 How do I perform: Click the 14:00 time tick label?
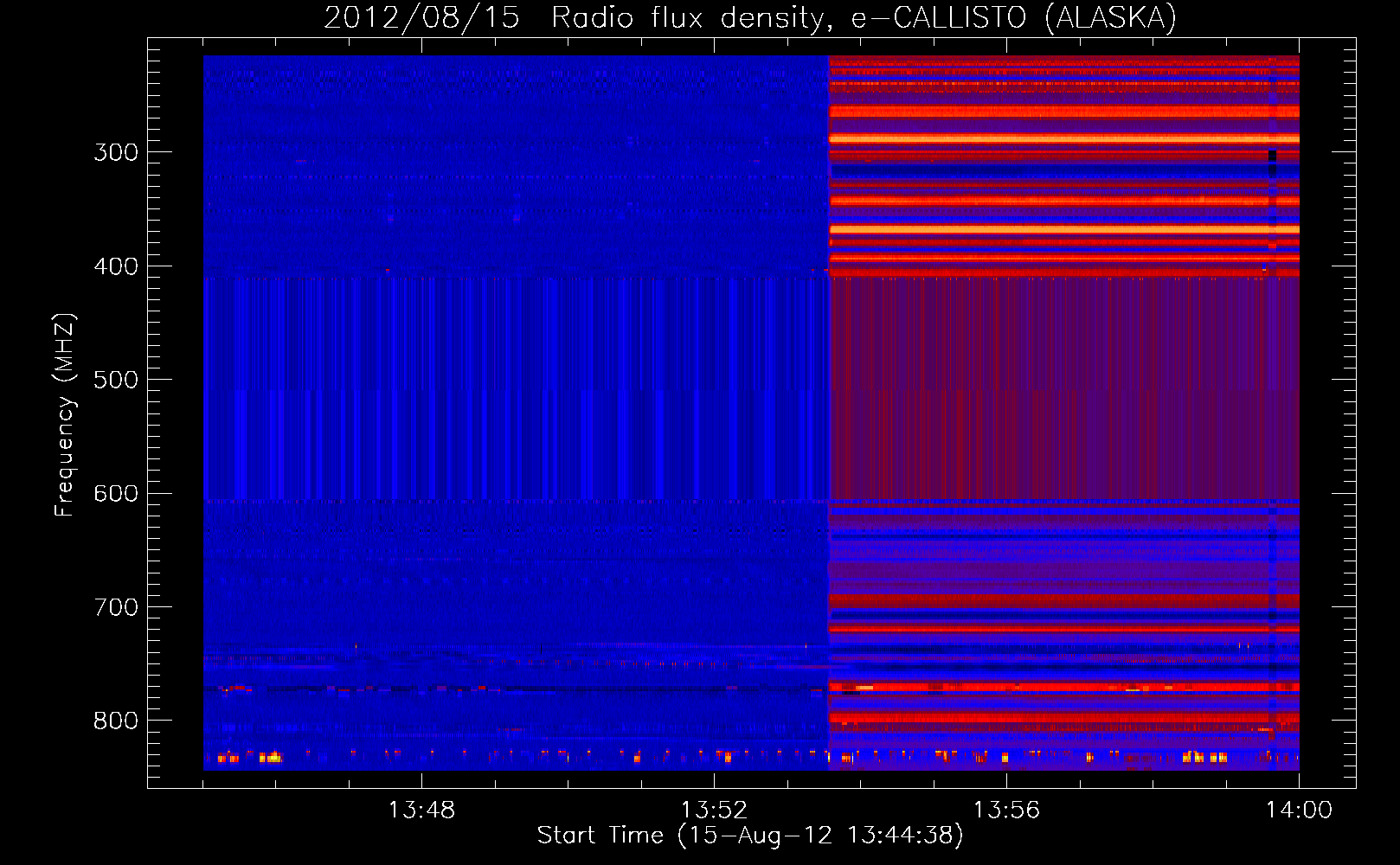(1299, 811)
